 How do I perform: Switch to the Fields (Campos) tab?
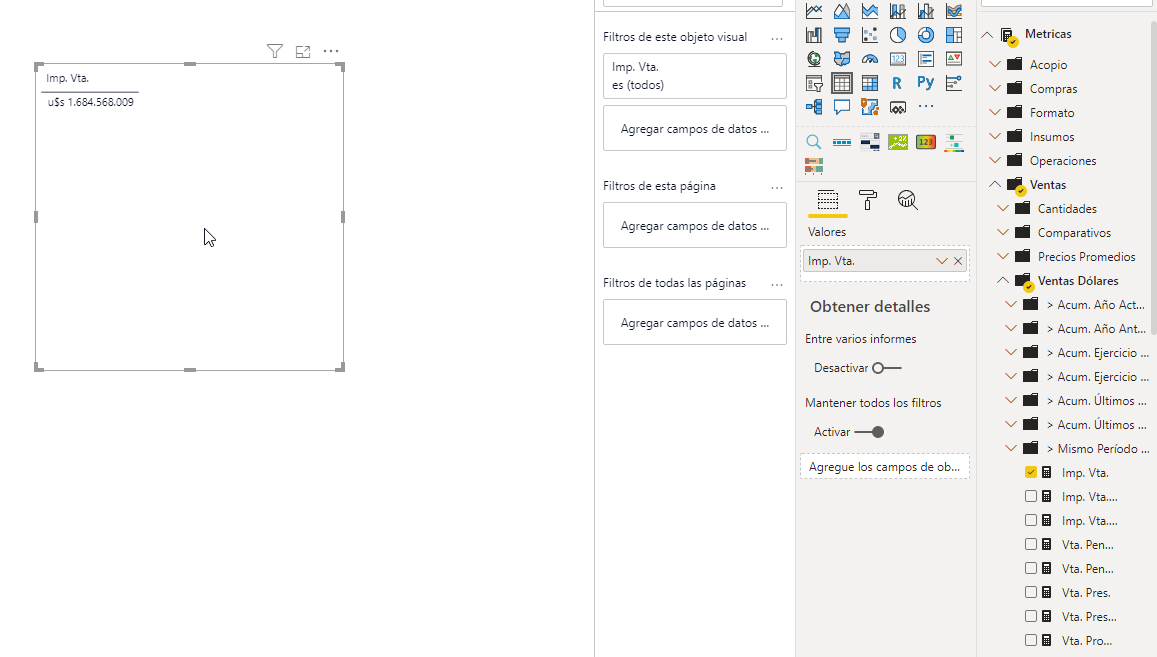828,200
